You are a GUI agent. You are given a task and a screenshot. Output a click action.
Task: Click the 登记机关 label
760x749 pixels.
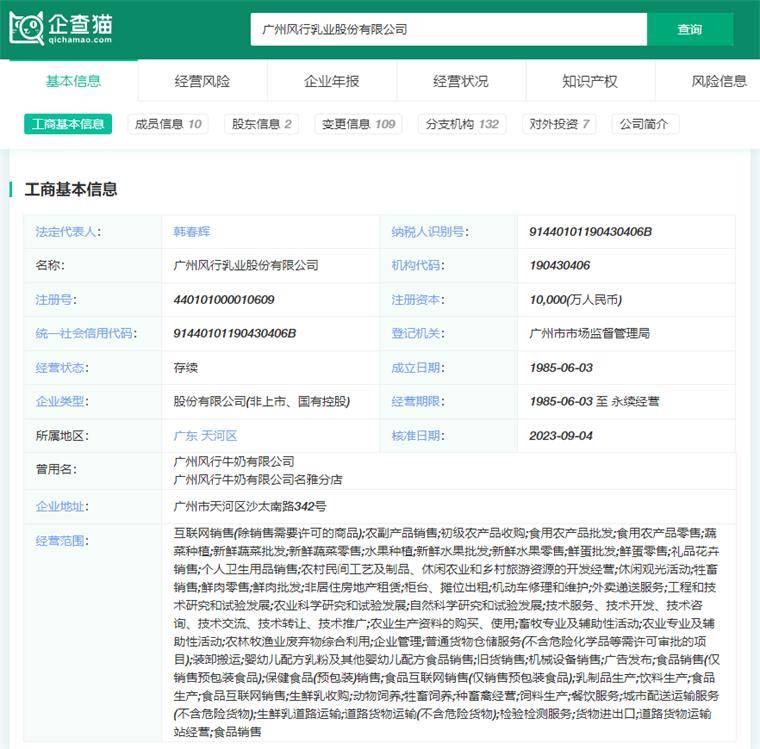coord(418,334)
